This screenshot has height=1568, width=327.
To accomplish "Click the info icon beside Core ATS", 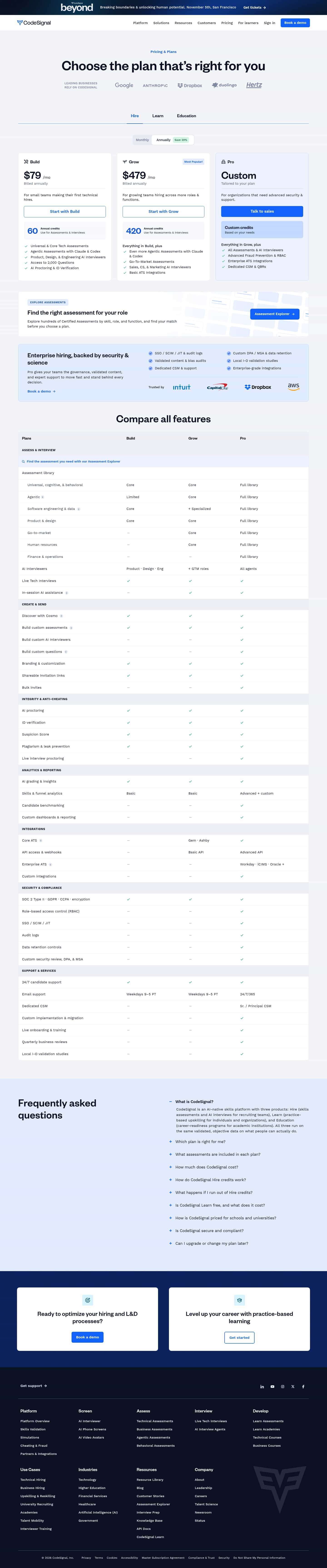I will tap(41, 841).
